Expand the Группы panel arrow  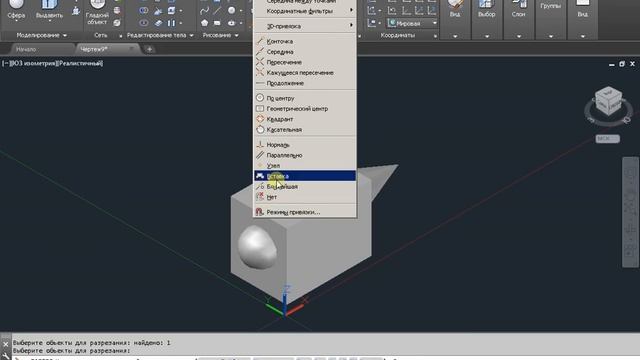point(551,36)
